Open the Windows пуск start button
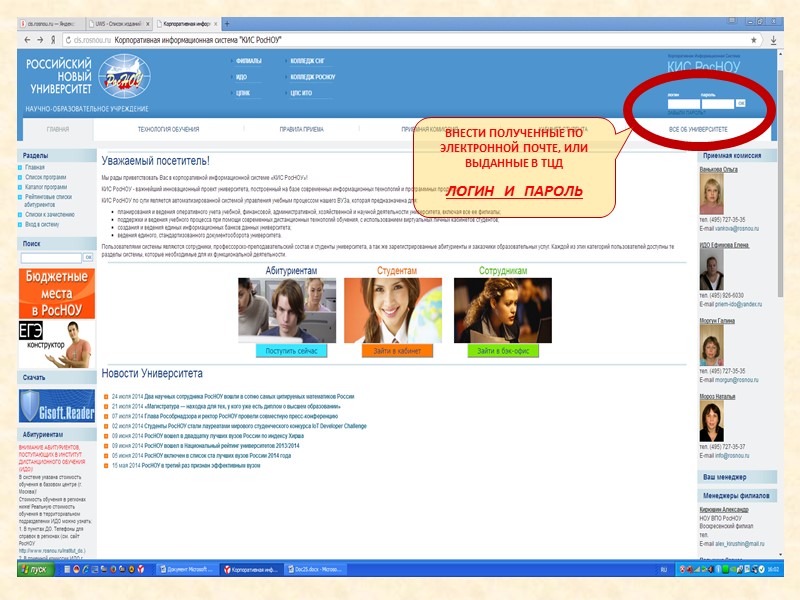Viewport: 800px width, 600px height. 36,569
